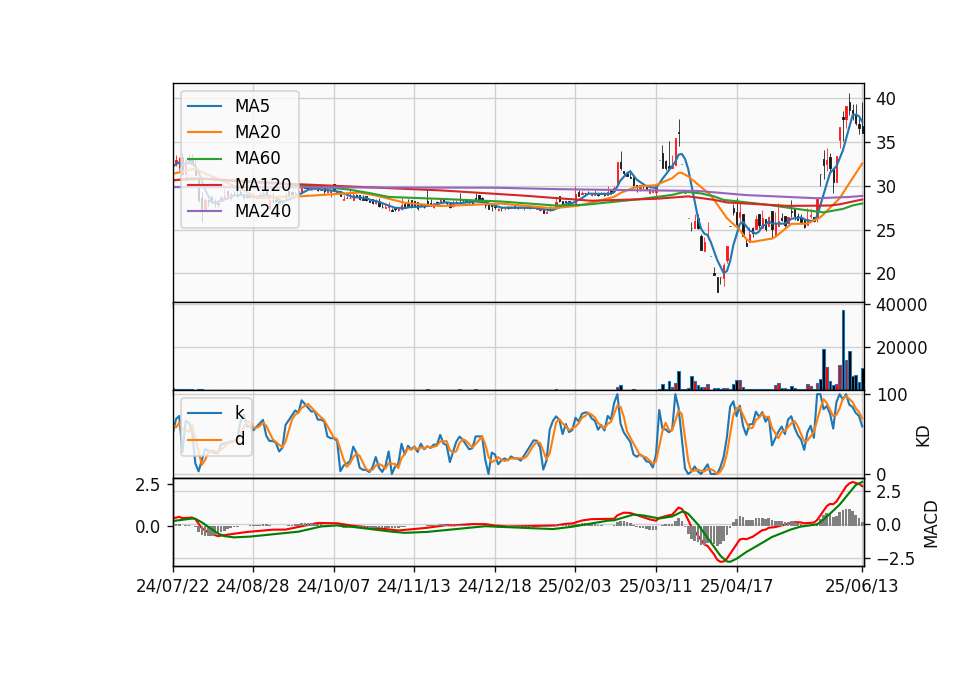
Task: Click the price axis value 40
Action: point(886,99)
